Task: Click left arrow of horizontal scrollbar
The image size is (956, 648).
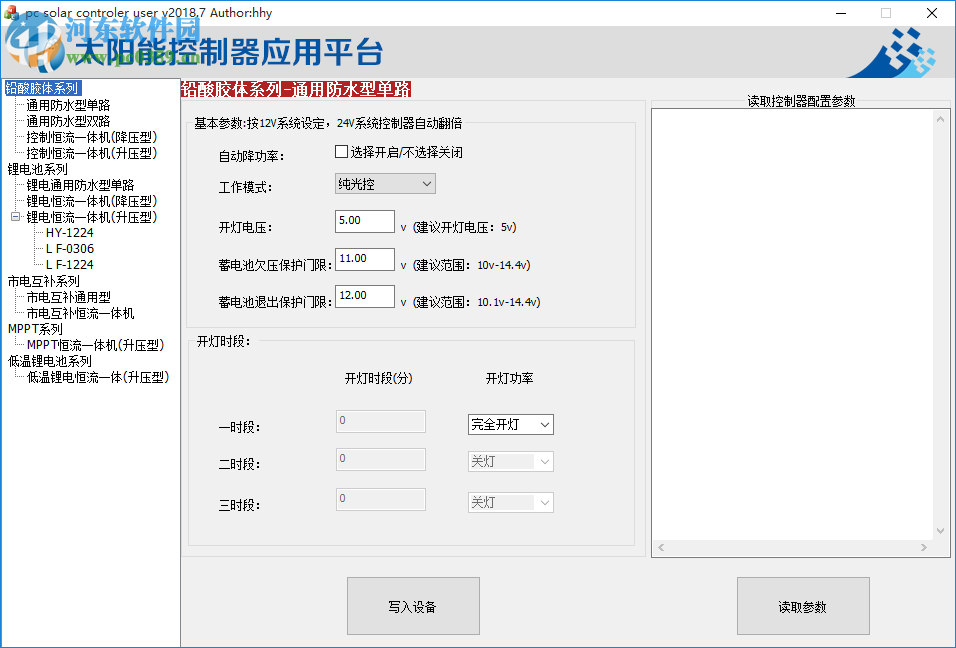Action: (x=661, y=547)
